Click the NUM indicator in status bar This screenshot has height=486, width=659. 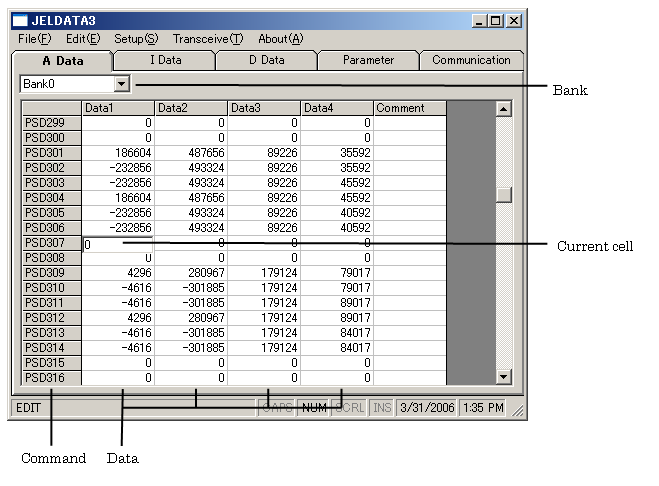pos(313,408)
